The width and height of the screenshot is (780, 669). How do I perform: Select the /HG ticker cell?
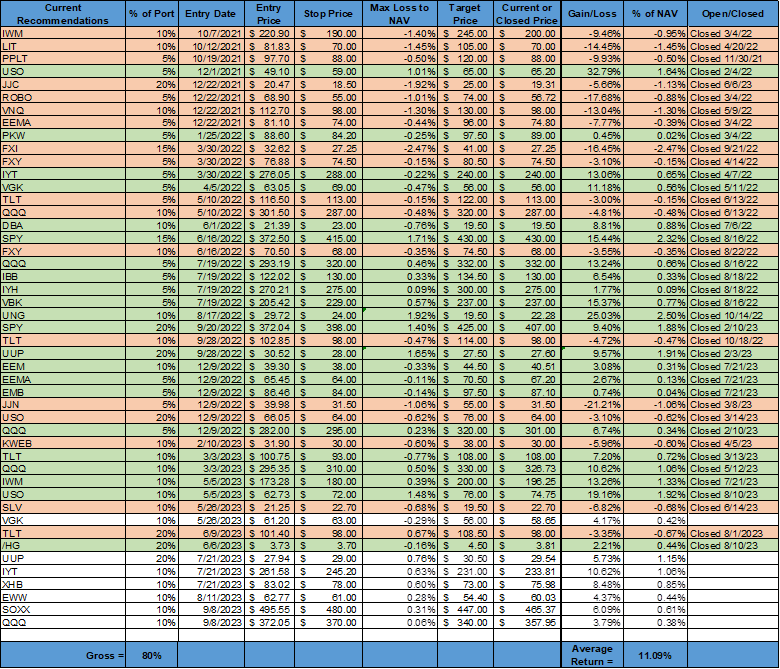click(x=63, y=546)
